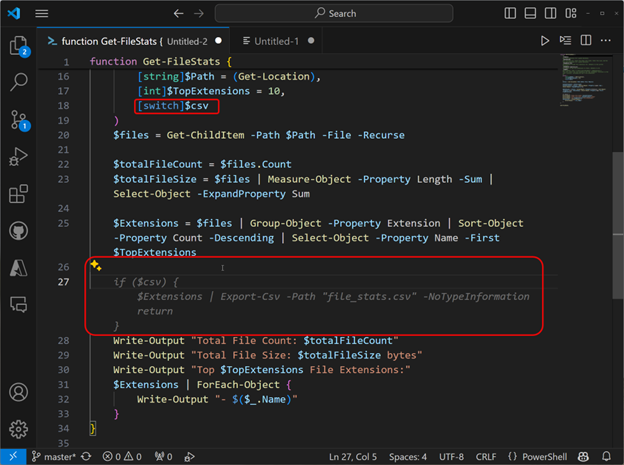Click the unsaved dot on Untitled-2 tab
The image size is (624, 465).
tap(218, 41)
